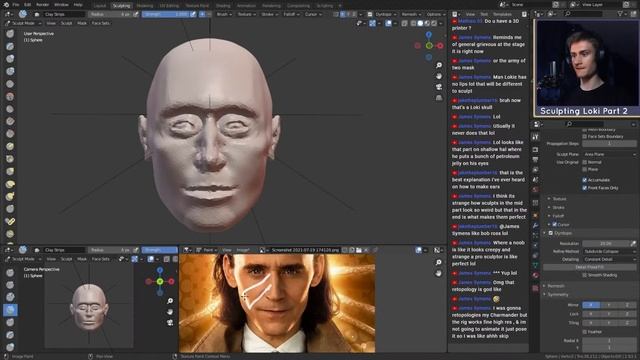Disable Front Faces Only checkbox

584,188
